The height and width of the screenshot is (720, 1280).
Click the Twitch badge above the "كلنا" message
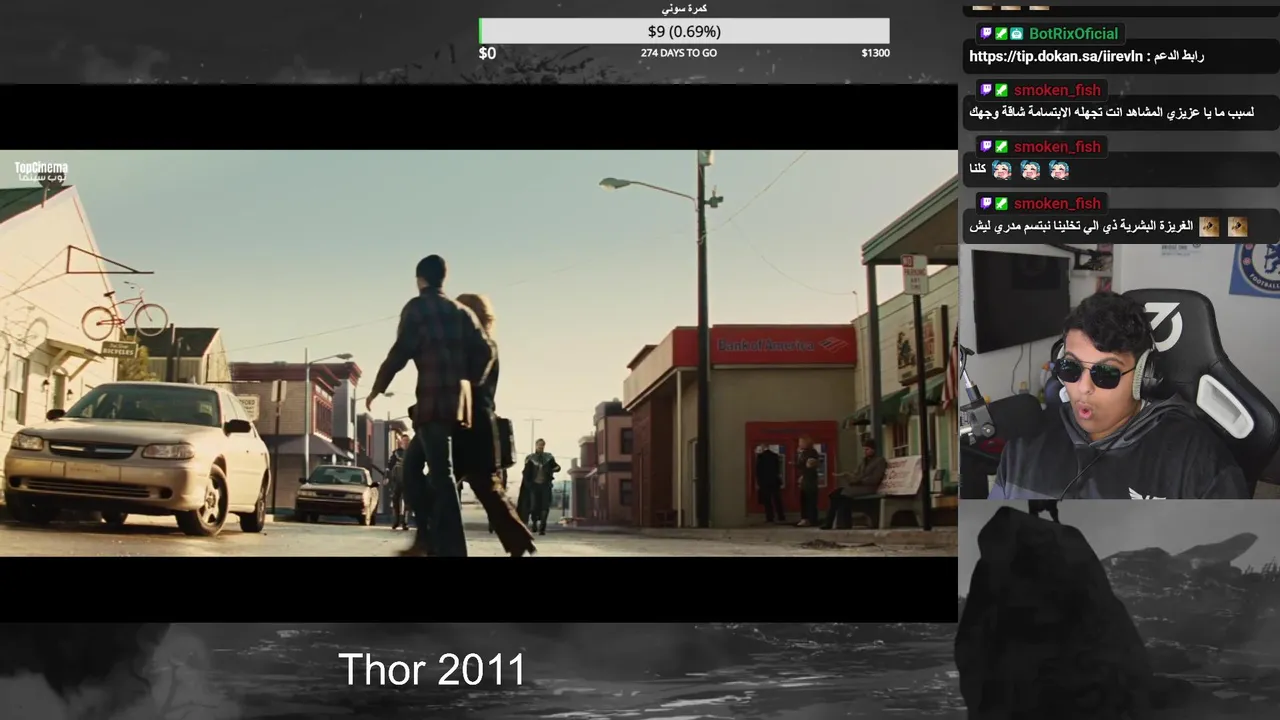(985, 147)
